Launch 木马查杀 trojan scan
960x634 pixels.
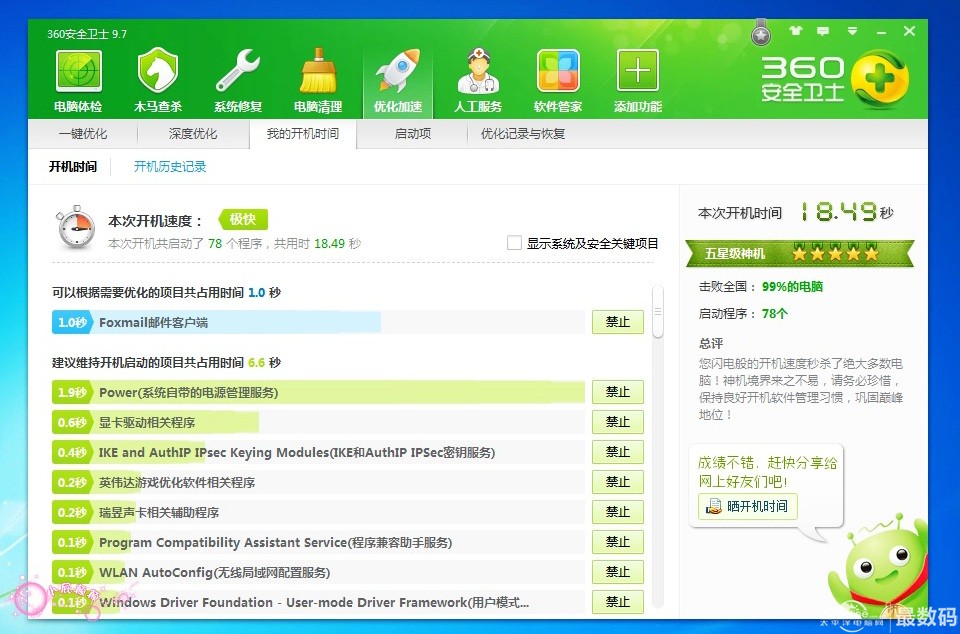(156, 78)
